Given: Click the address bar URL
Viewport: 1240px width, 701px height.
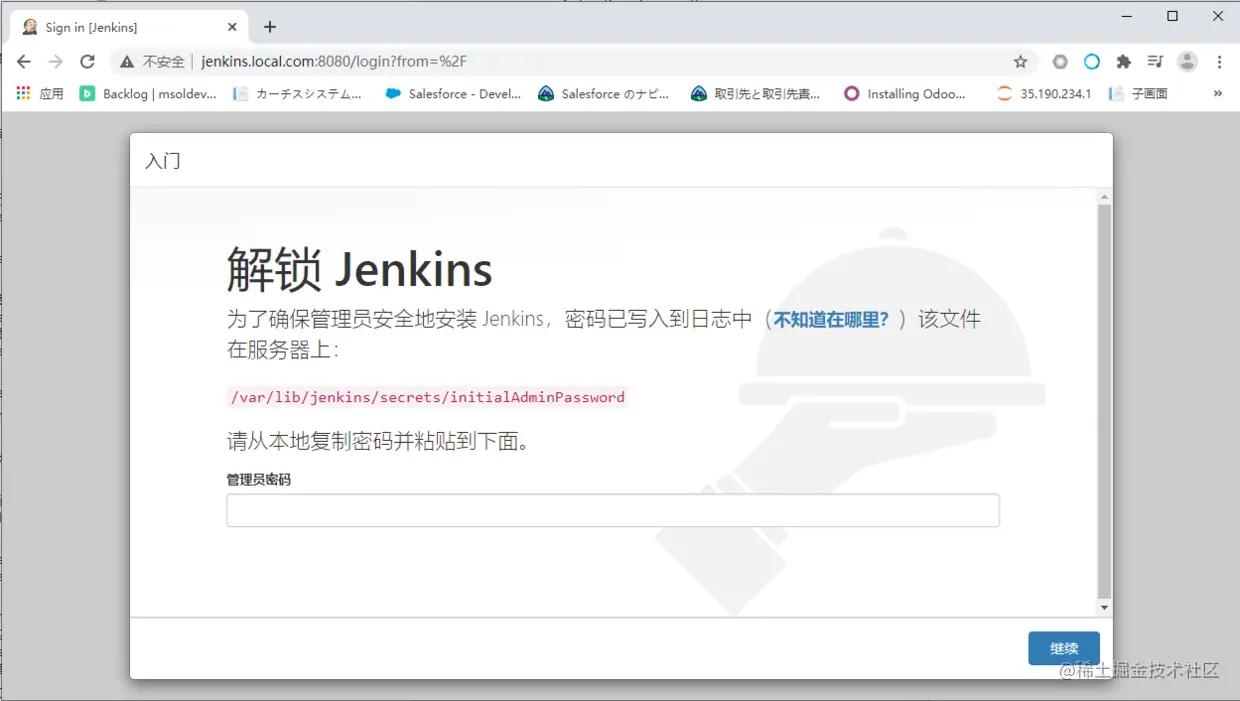Looking at the screenshot, I should click(334, 62).
